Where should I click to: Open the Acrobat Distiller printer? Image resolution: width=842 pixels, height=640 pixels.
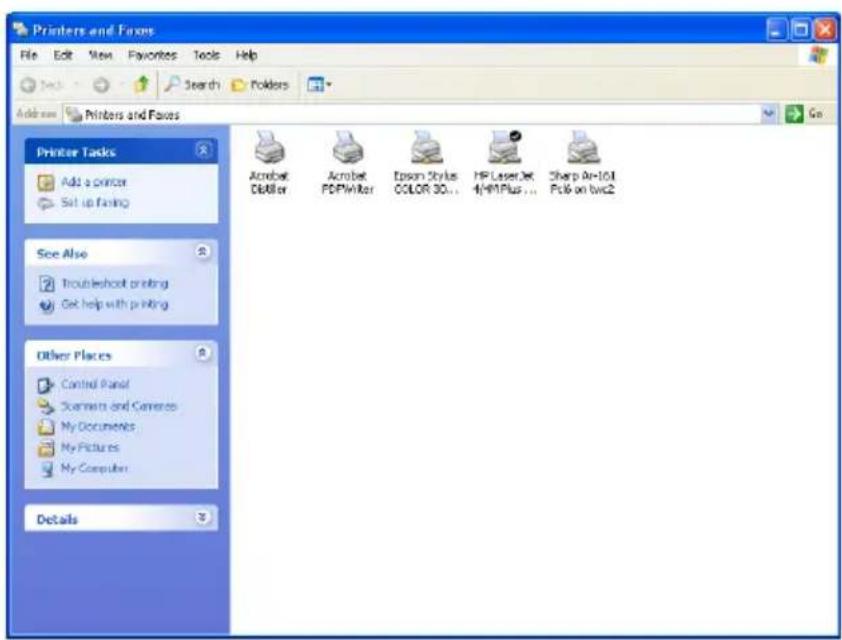268,163
